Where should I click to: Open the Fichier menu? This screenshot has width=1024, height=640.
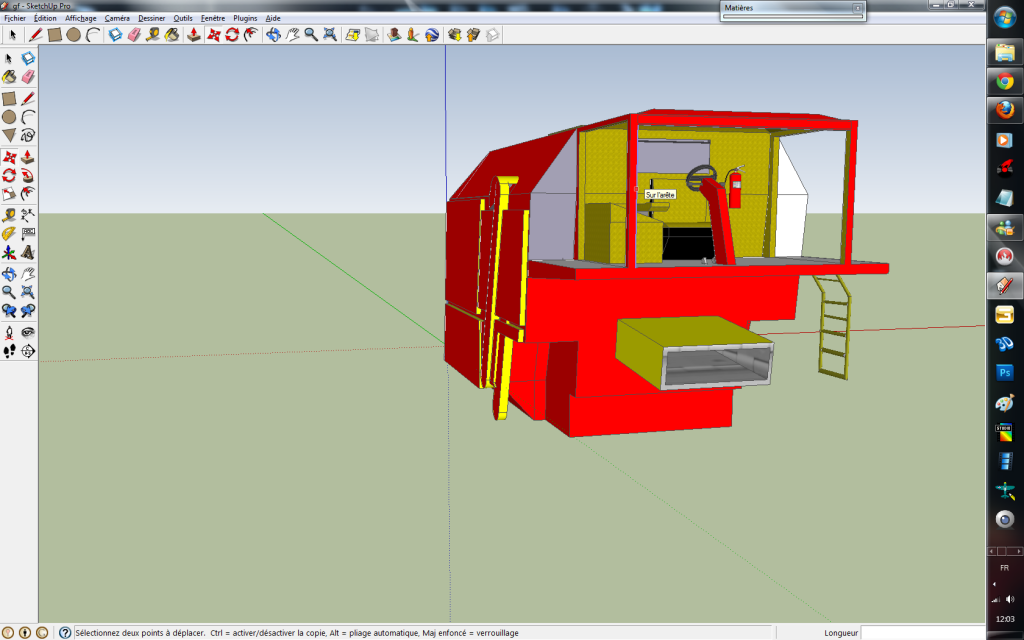[x=15, y=18]
